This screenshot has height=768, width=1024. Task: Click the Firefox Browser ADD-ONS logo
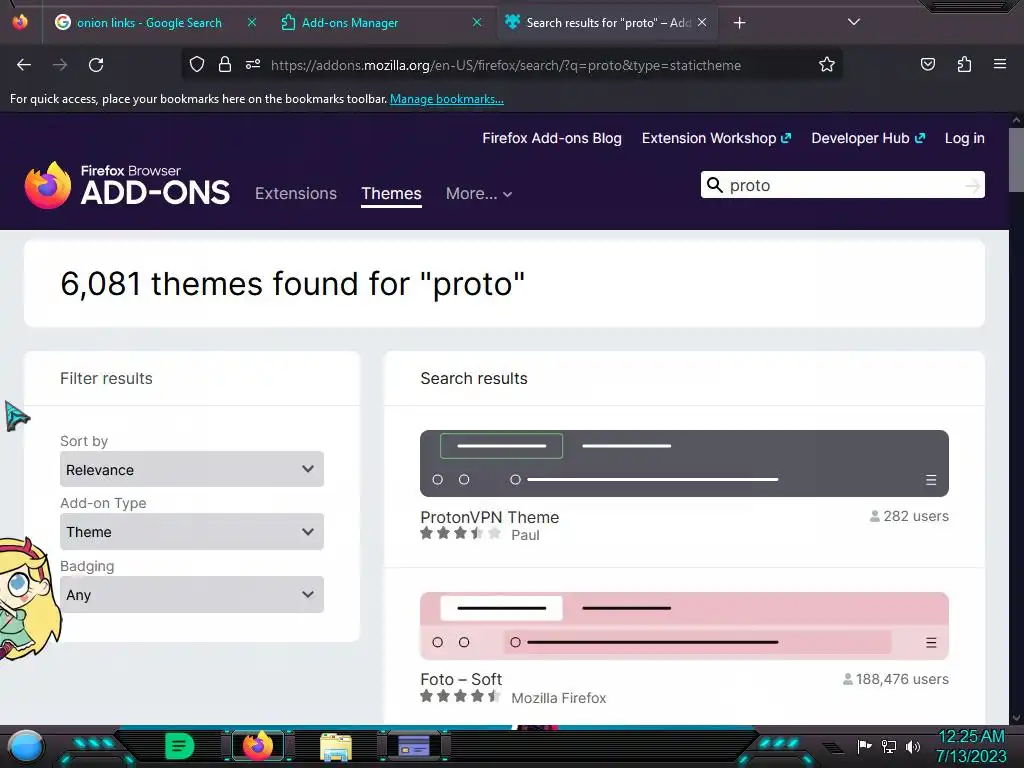coord(127,185)
